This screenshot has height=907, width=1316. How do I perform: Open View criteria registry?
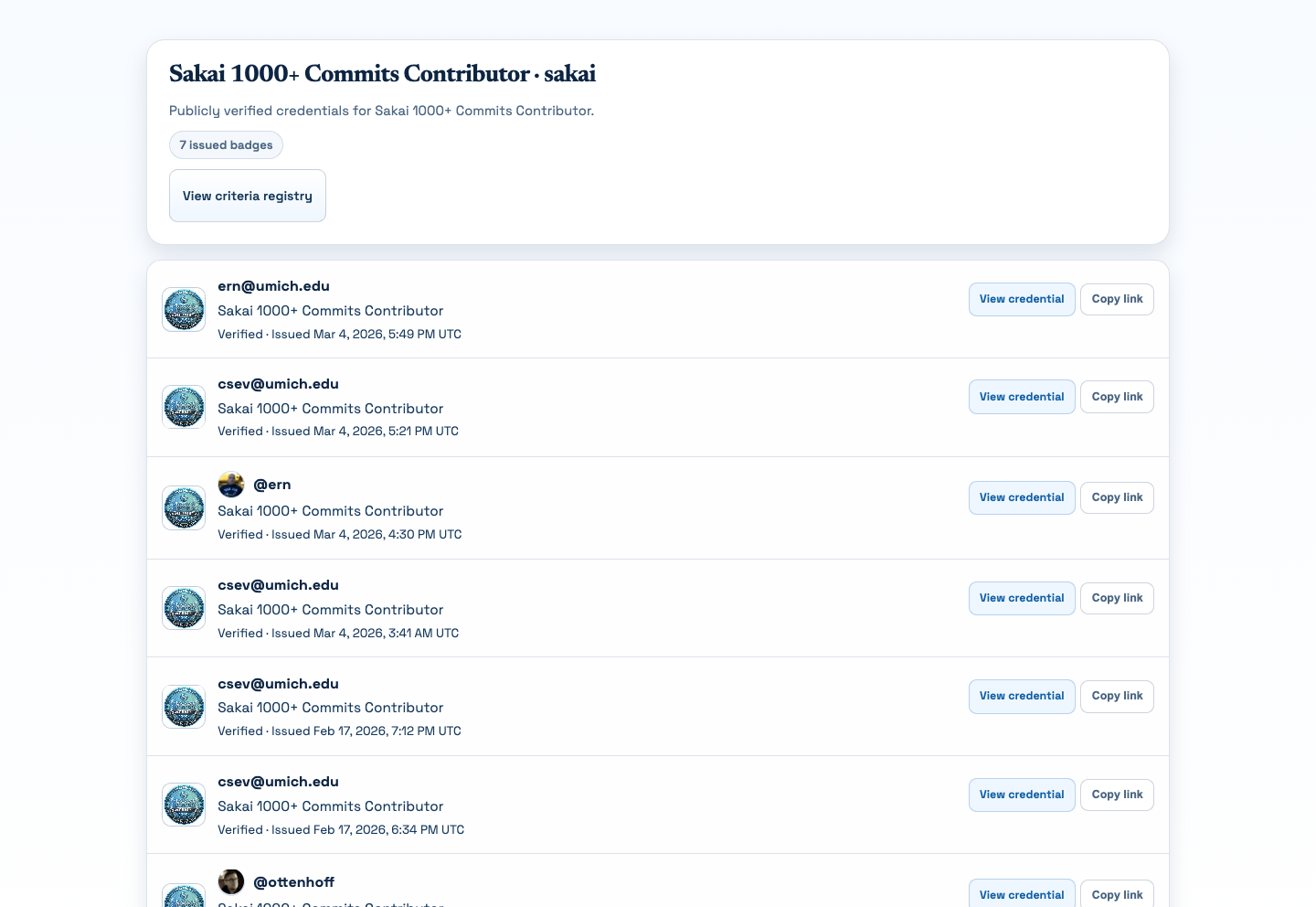coord(247,196)
